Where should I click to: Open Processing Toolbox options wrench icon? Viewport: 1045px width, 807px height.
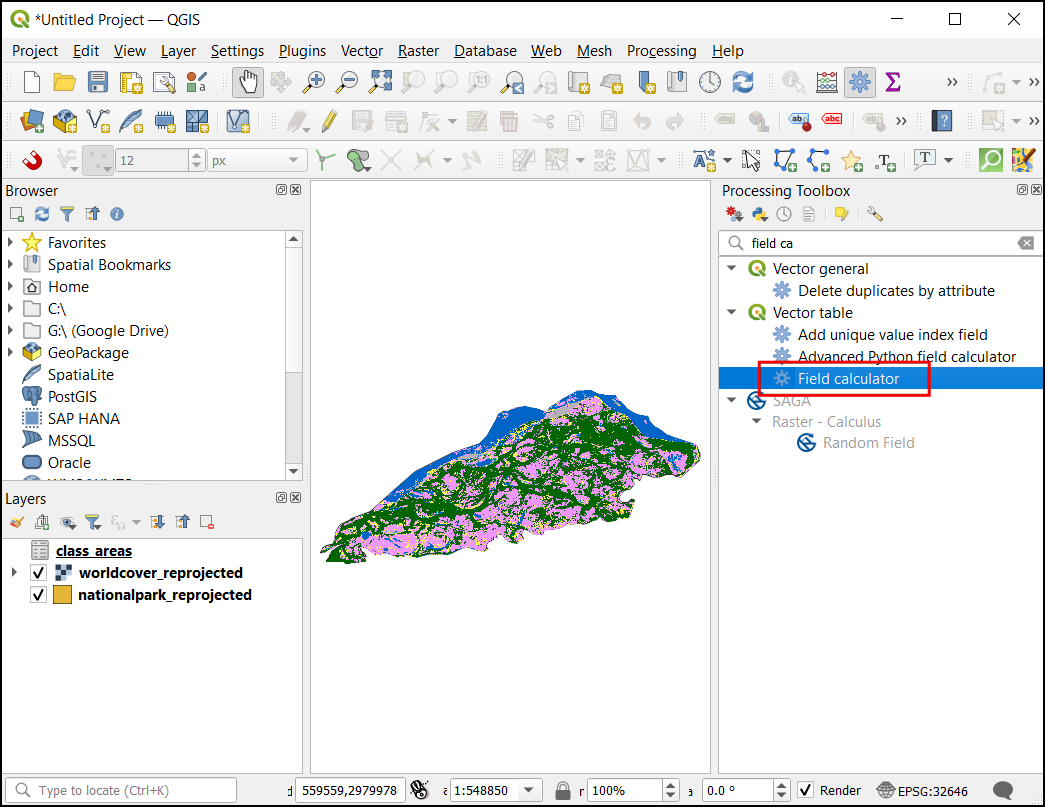click(875, 214)
